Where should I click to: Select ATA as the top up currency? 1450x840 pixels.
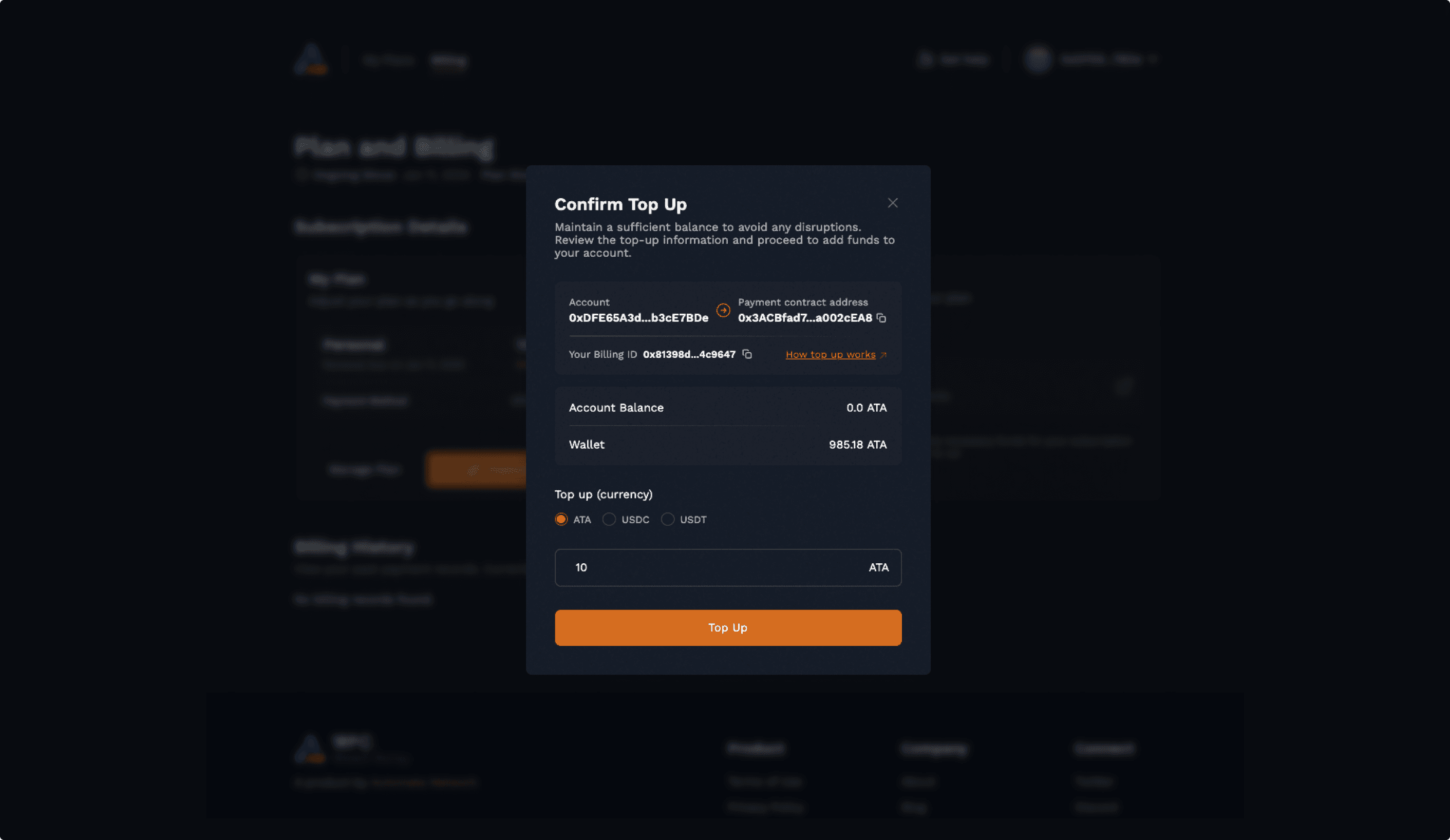tap(561, 520)
